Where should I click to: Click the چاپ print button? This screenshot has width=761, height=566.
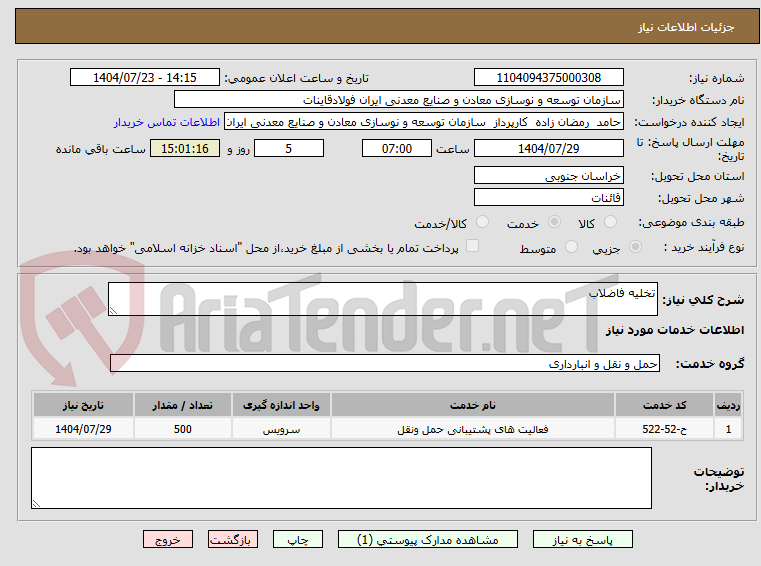tap(298, 539)
